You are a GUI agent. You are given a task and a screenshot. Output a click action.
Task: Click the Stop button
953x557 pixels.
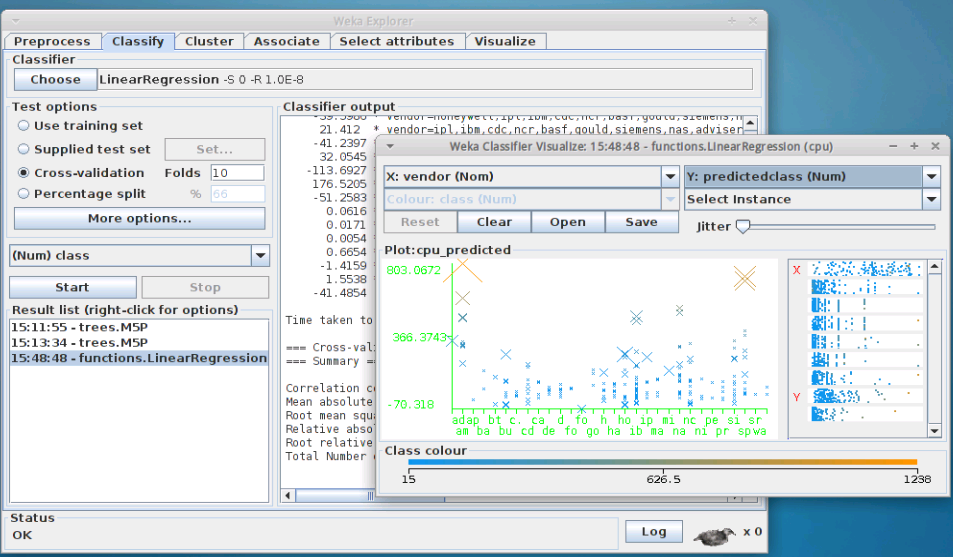pyautogui.click(x=205, y=287)
